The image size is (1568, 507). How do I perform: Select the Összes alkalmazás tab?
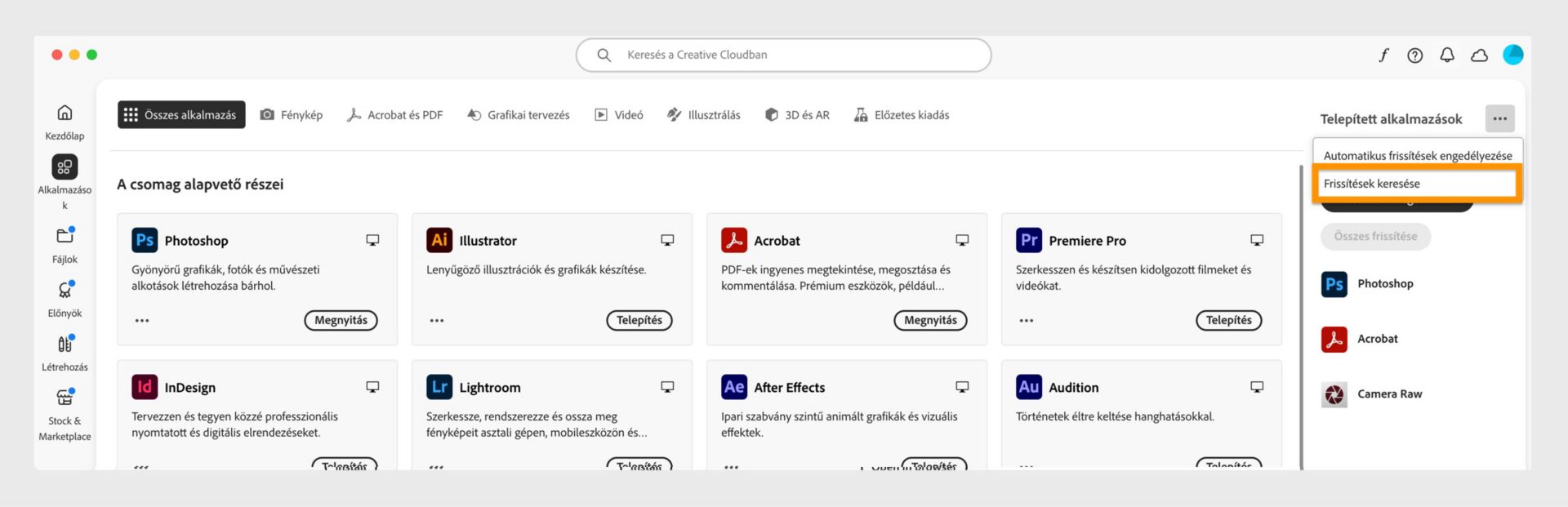[181, 115]
